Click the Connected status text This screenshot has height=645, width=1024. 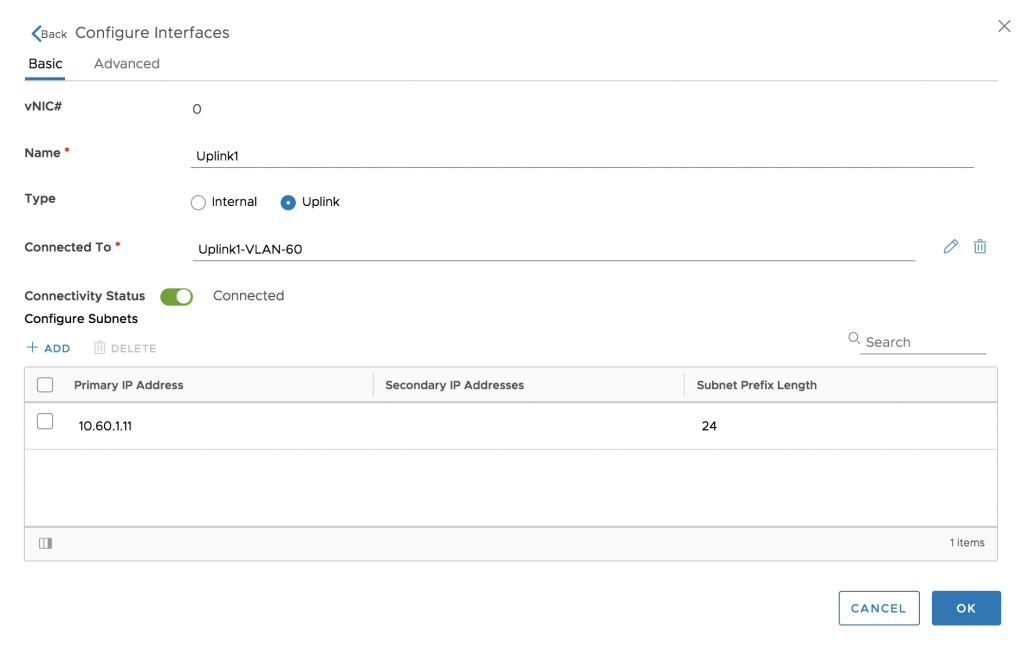pos(248,296)
